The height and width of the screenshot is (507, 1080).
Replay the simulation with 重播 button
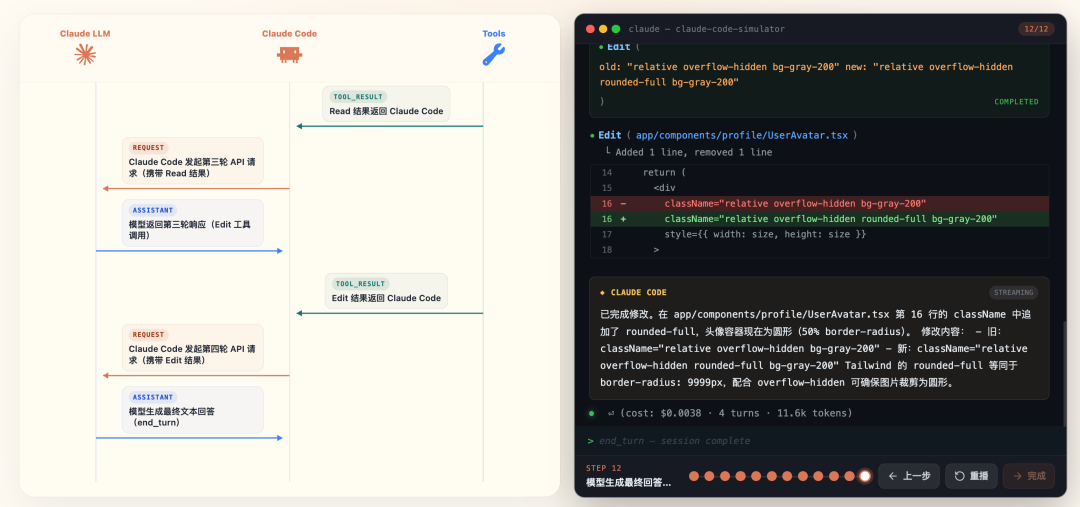(x=971, y=476)
